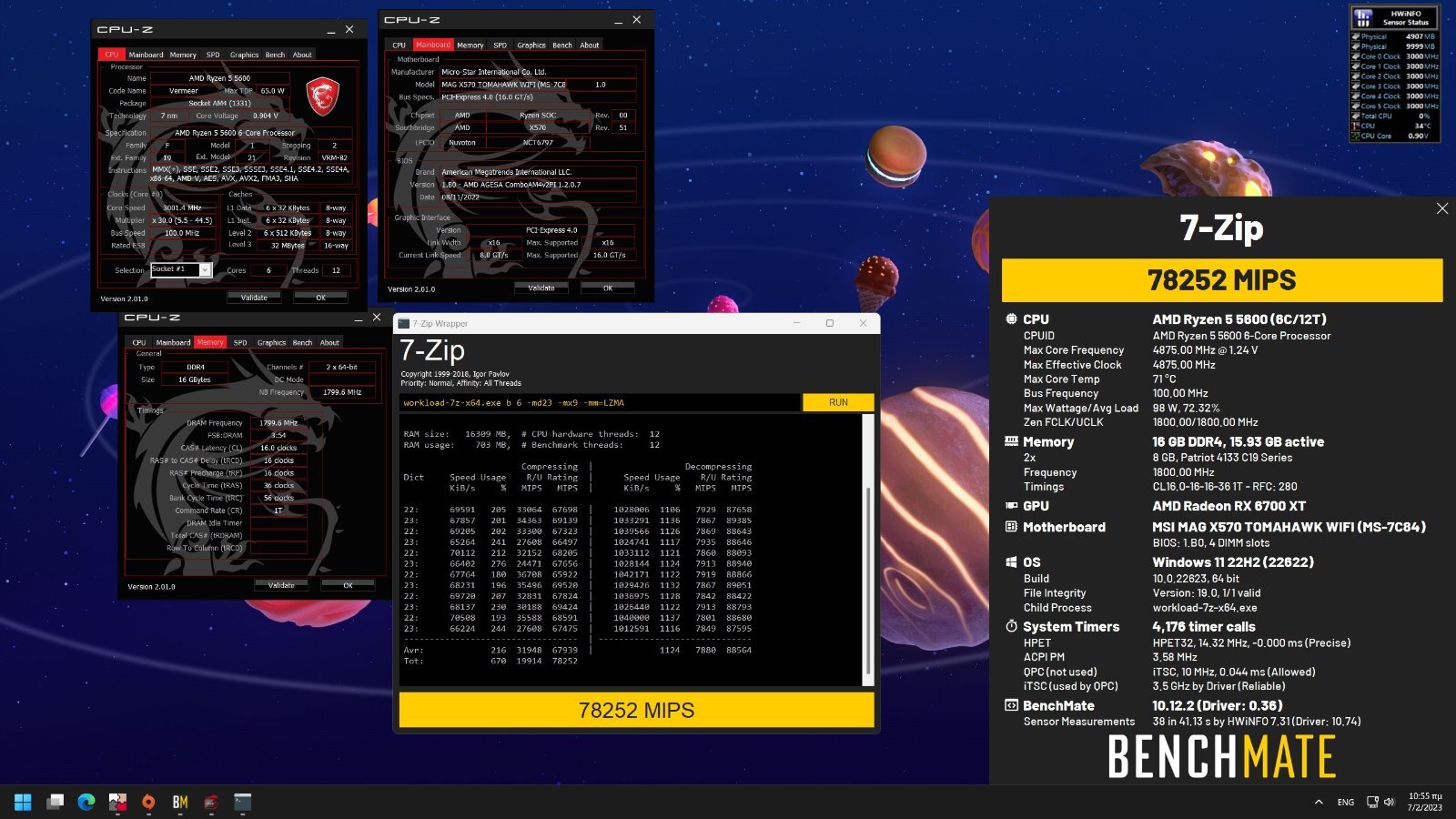Click the Tot: 78252 result line in console

coord(490,661)
